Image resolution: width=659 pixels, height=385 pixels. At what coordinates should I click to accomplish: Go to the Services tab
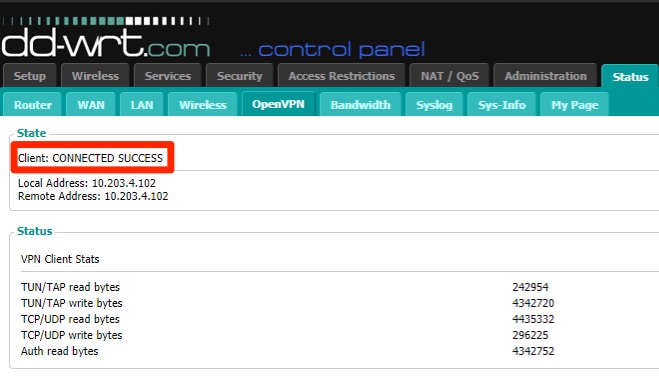pos(168,76)
